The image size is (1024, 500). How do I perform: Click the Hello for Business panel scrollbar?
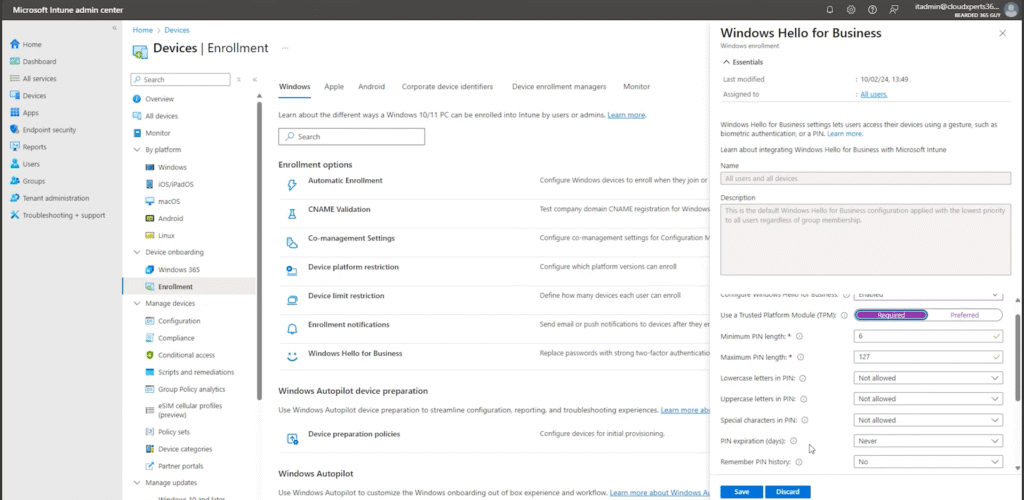click(1017, 357)
